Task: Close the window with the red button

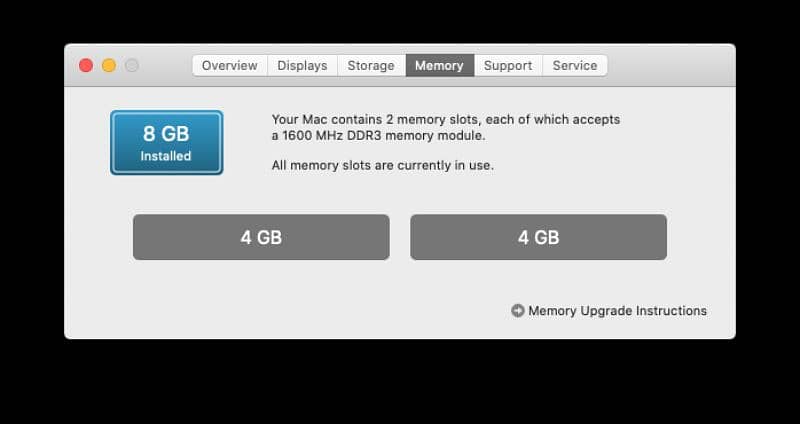Action: tap(86, 65)
